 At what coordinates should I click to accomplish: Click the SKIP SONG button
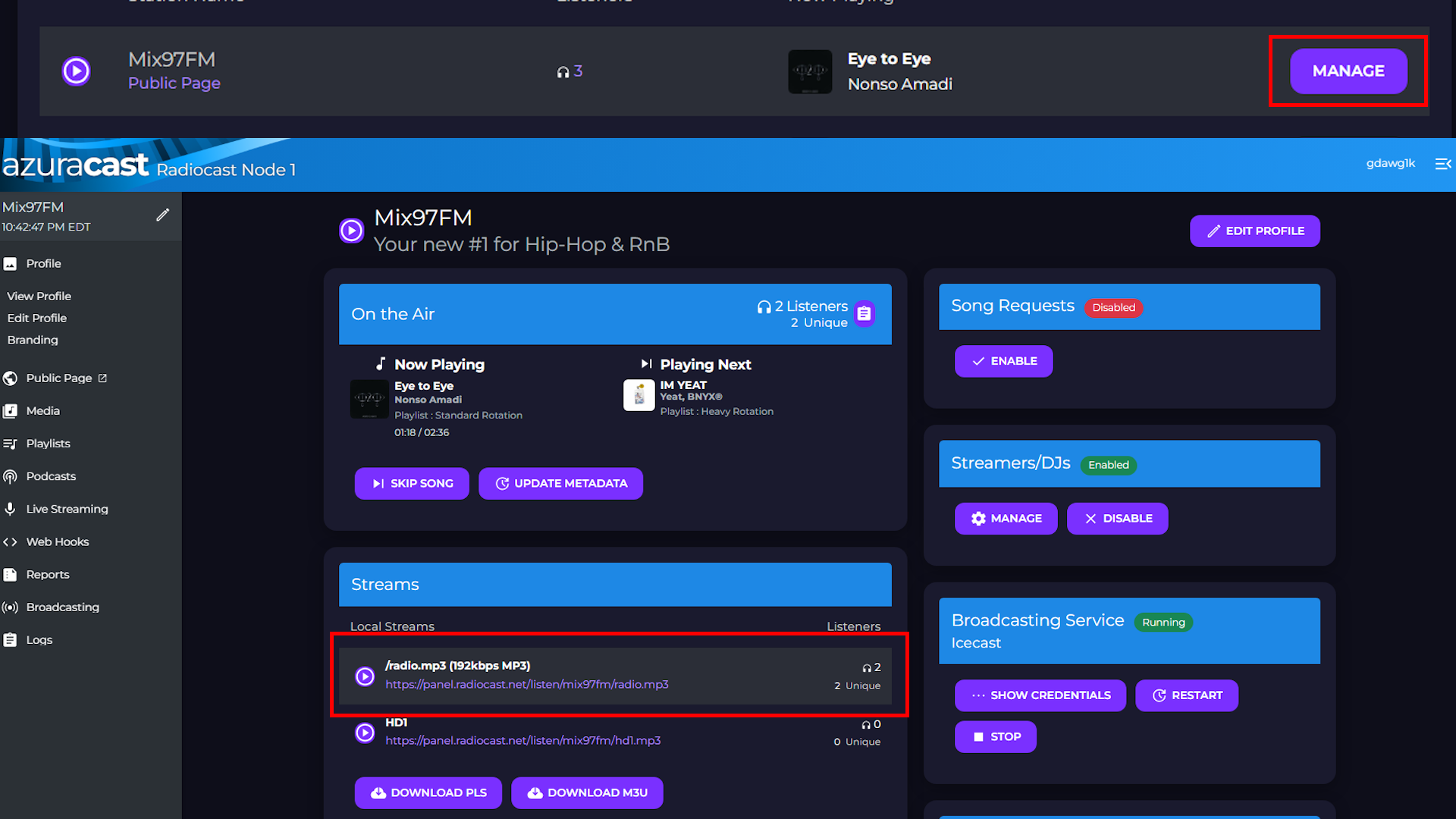412,484
